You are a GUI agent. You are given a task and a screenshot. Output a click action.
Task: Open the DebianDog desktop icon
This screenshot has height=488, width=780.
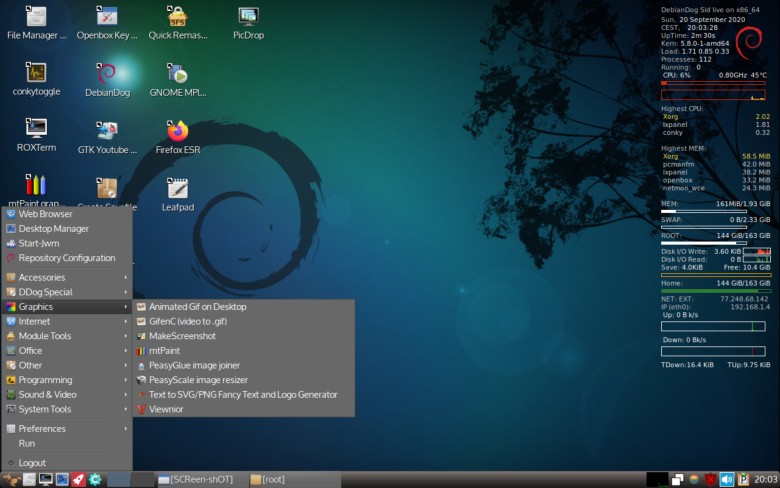click(107, 73)
